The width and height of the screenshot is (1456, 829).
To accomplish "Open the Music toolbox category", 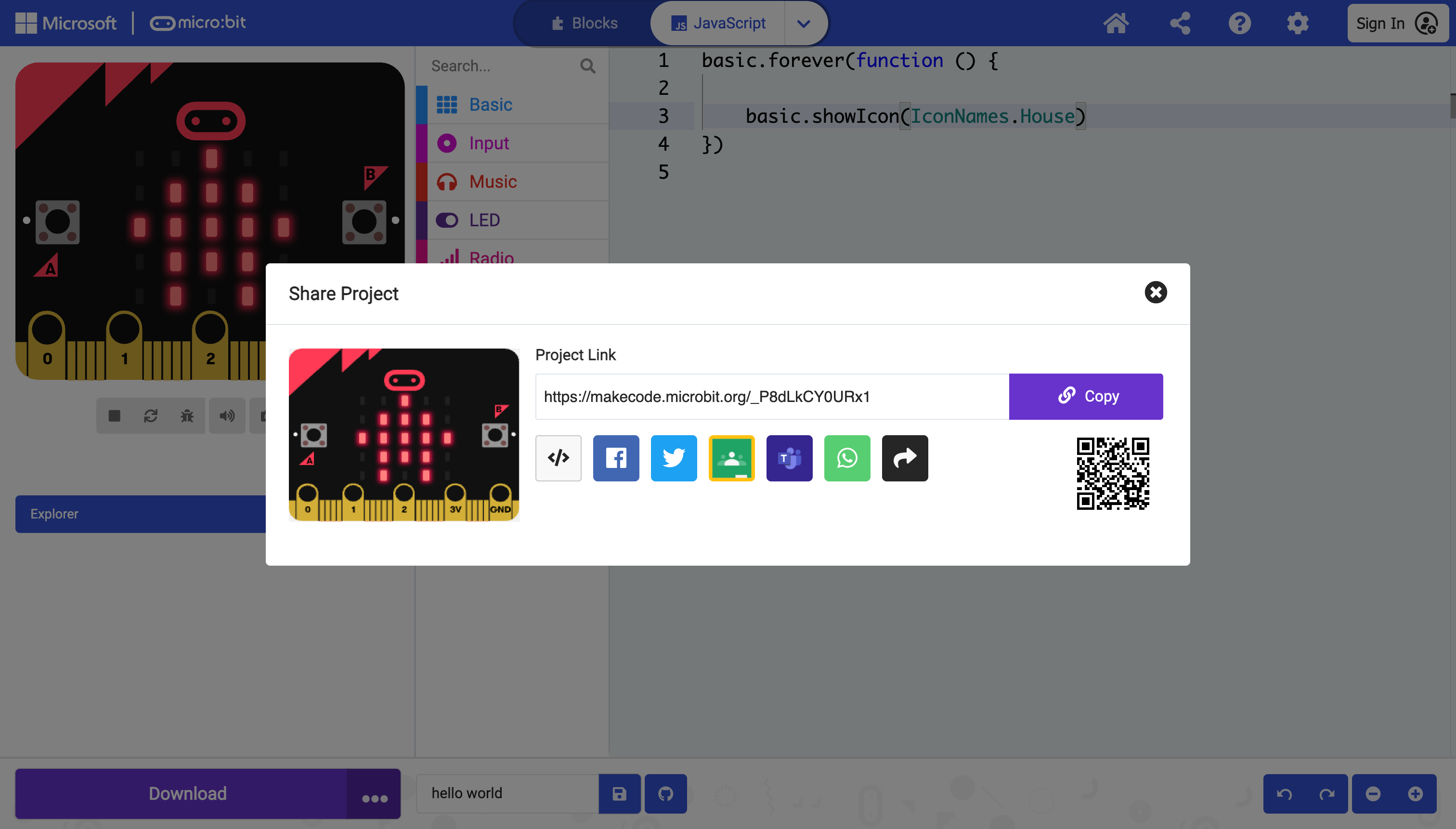I will pyautogui.click(x=512, y=181).
